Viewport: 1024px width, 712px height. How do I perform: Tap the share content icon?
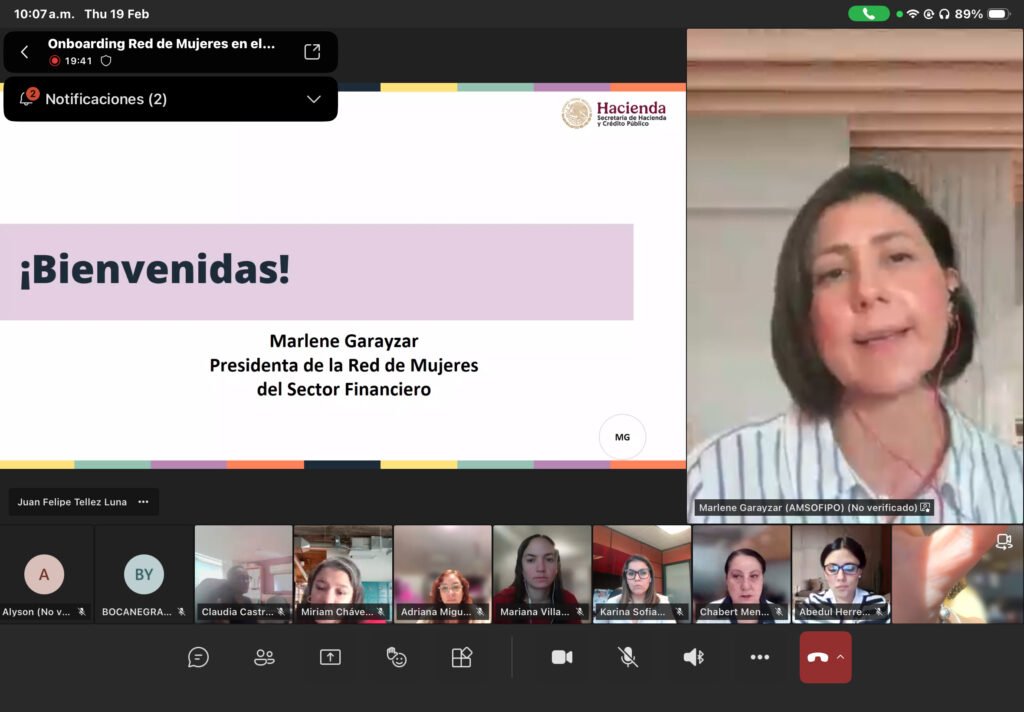[330, 657]
